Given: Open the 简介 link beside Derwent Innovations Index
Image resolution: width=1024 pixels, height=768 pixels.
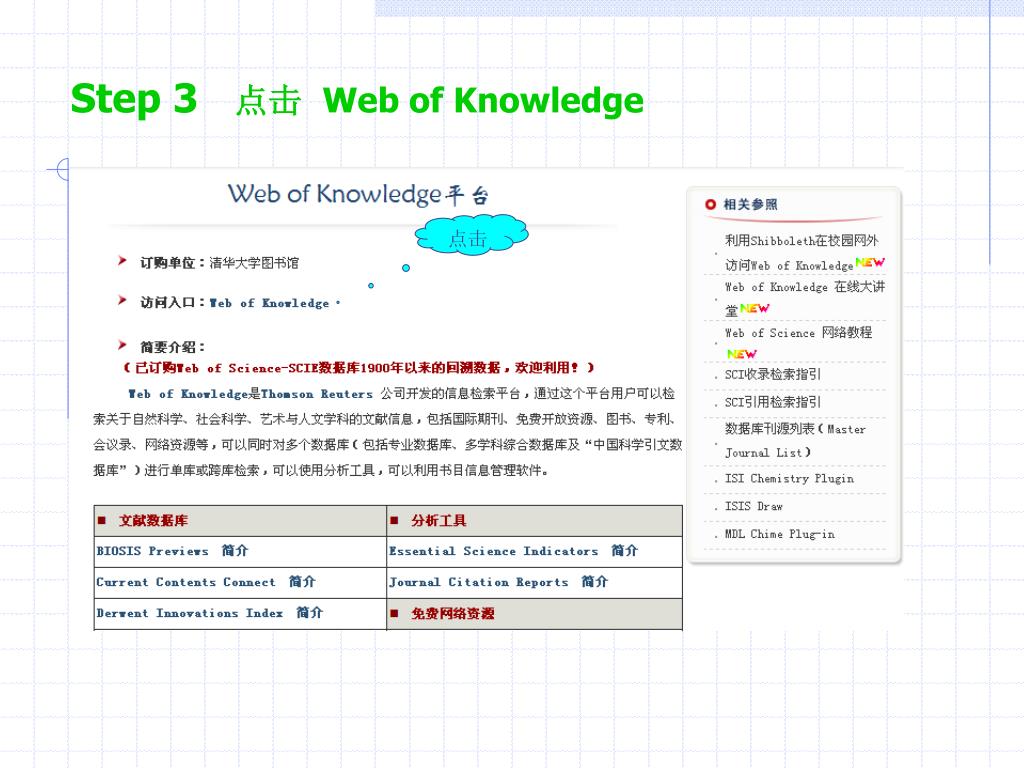Looking at the screenshot, I should [310, 613].
